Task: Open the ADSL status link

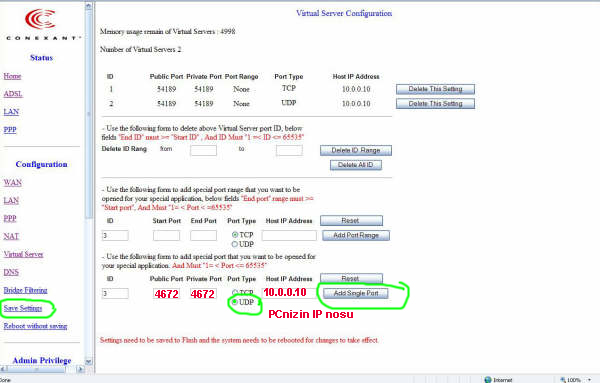Action: 13,94
